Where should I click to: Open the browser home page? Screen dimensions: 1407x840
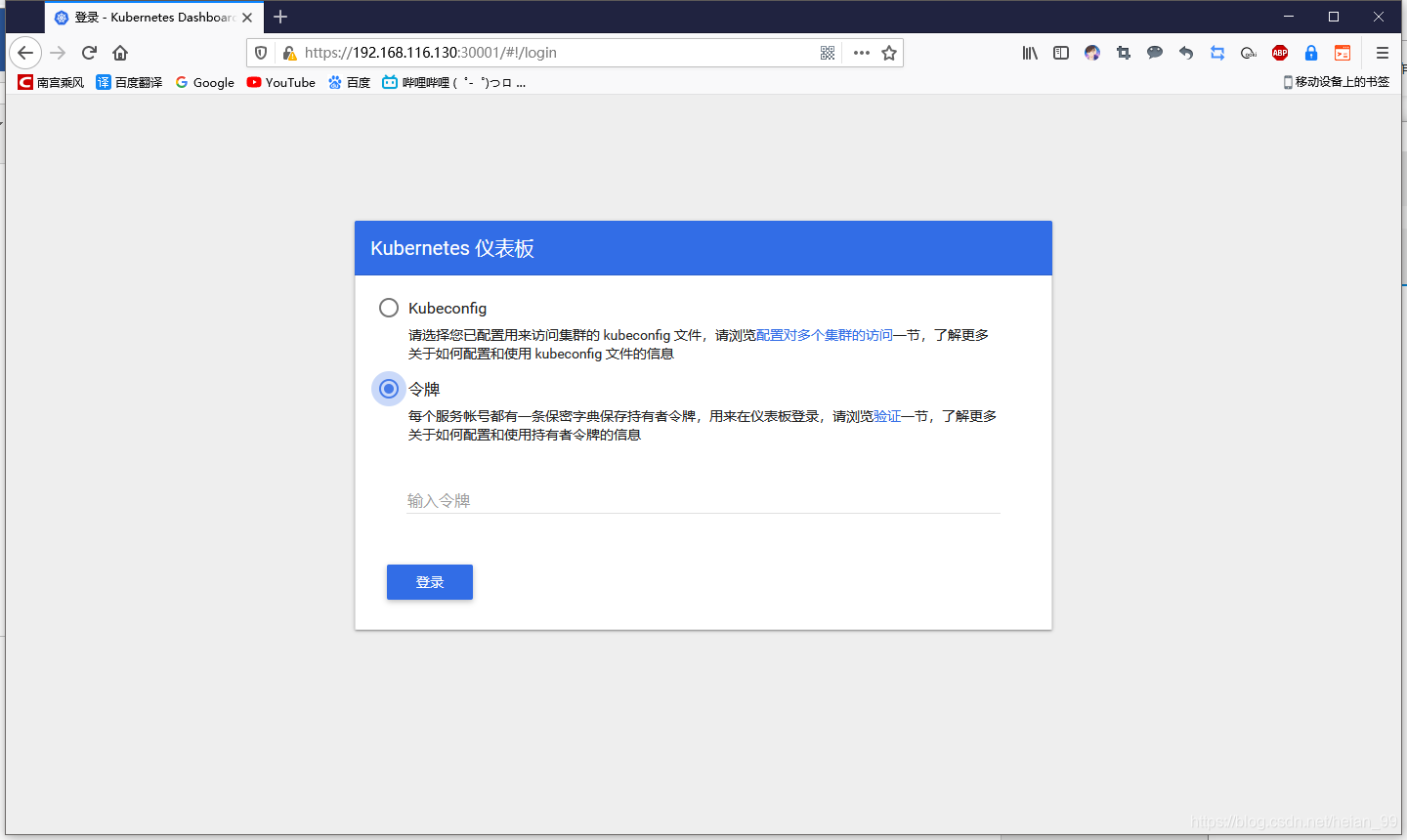pyautogui.click(x=120, y=53)
